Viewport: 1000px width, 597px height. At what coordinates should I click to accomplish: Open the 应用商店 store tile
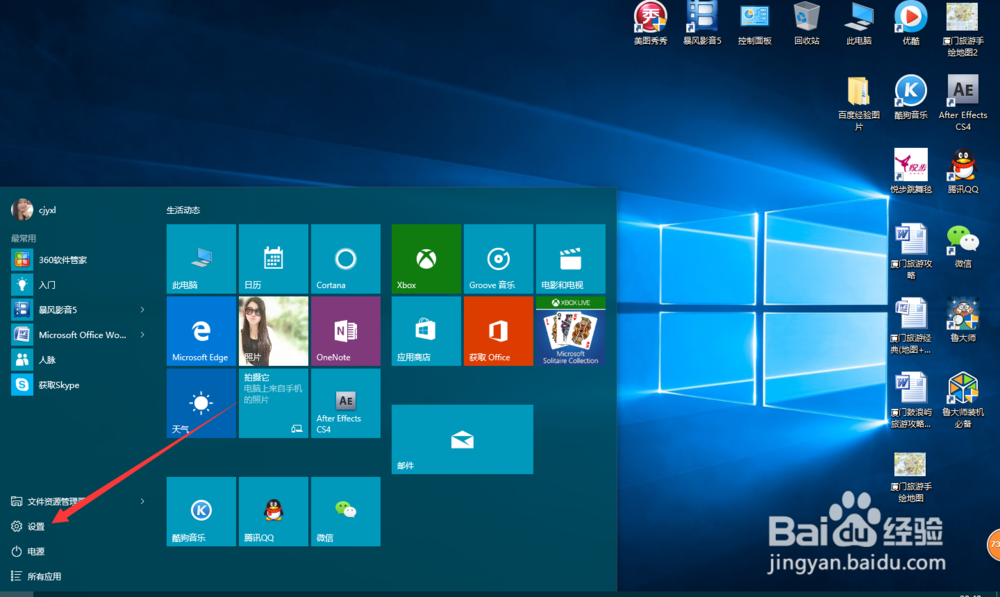point(426,331)
